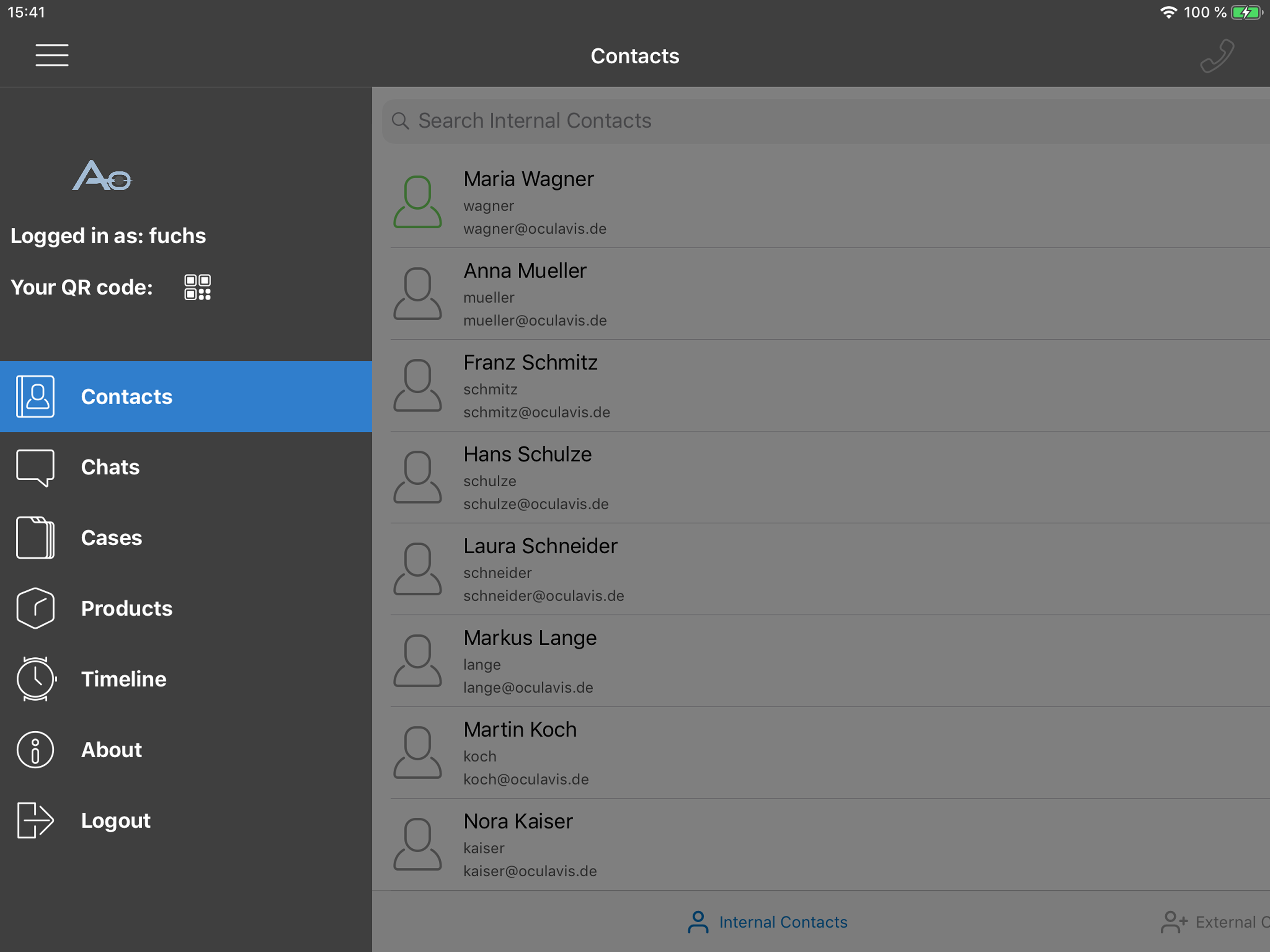Viewport: 1270px width, 952px height.
Task: Show your QR code icon
Action: pos(198,287)
